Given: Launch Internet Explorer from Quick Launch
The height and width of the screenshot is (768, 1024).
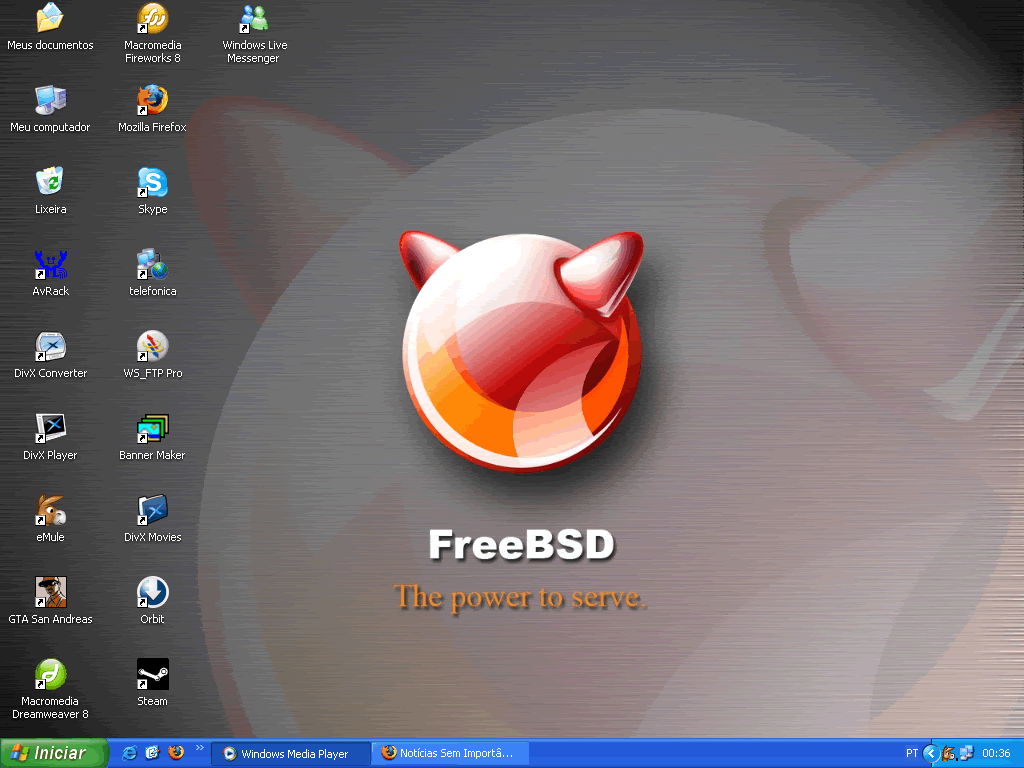Looking at the screenshot, I should coord(129,753).
